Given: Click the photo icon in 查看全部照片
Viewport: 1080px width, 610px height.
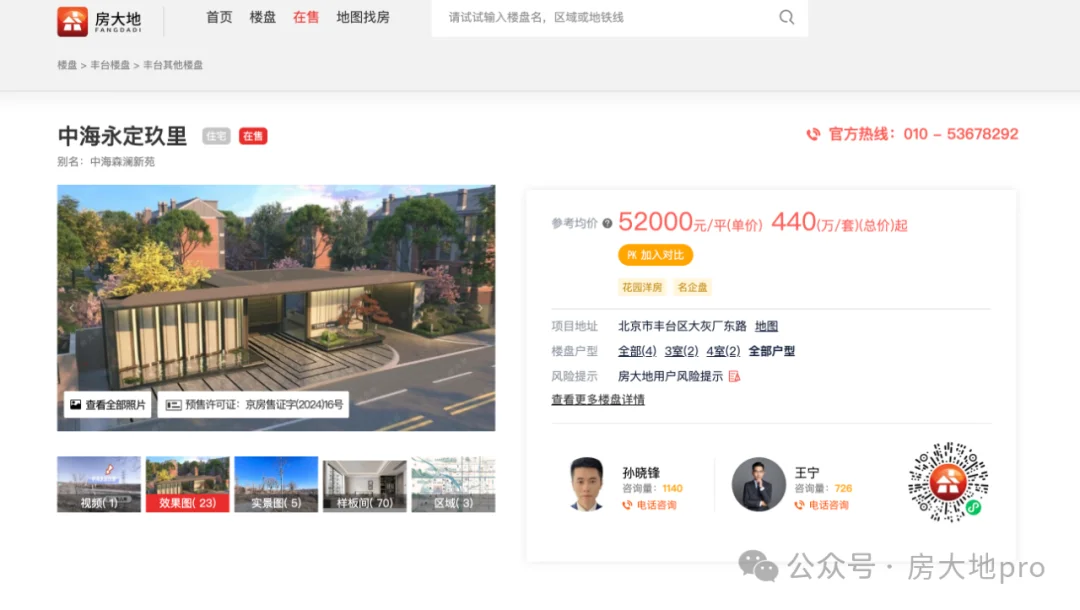Looking at the screenshot, I should click(75, 404).
